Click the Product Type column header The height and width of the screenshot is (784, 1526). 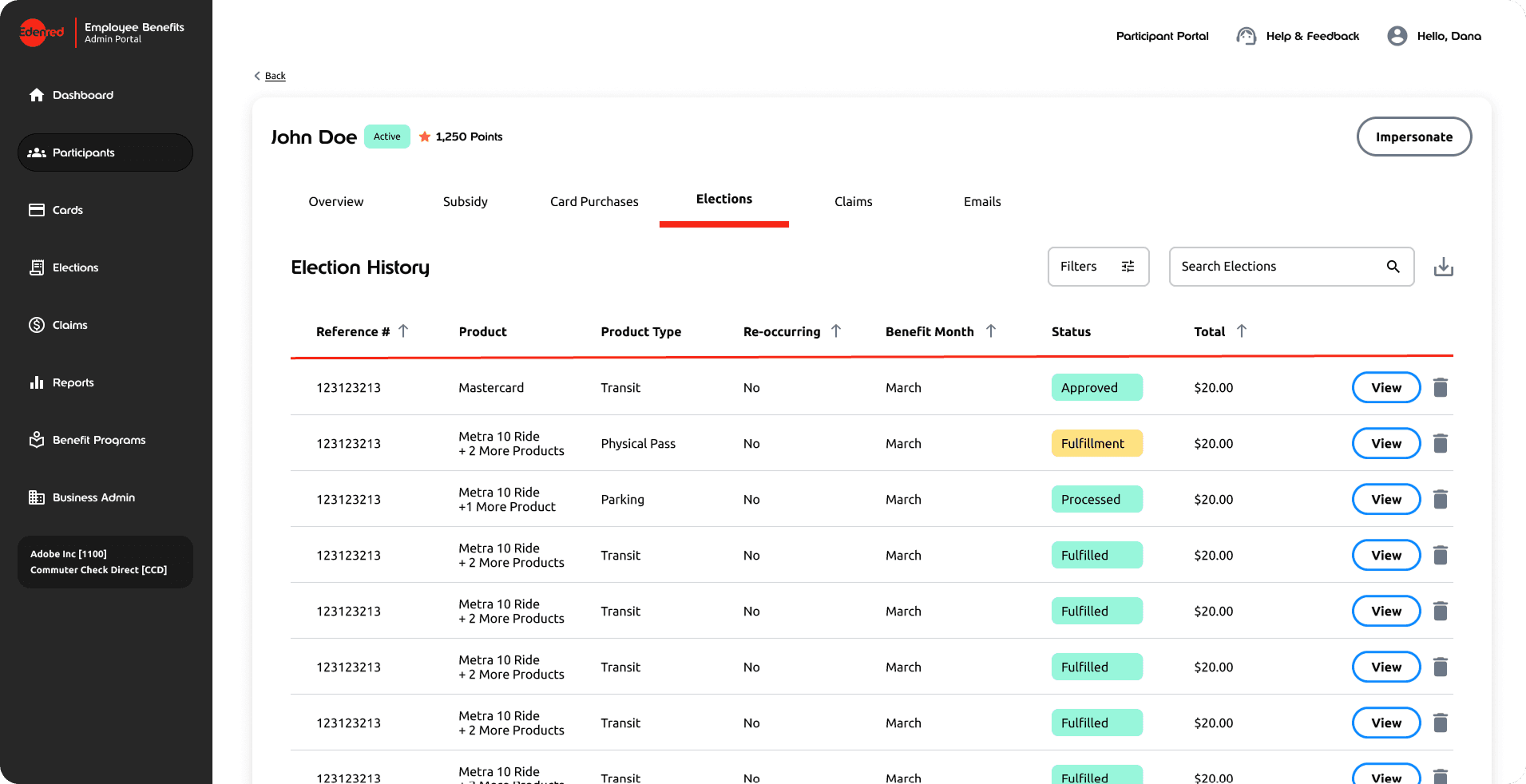641,331
